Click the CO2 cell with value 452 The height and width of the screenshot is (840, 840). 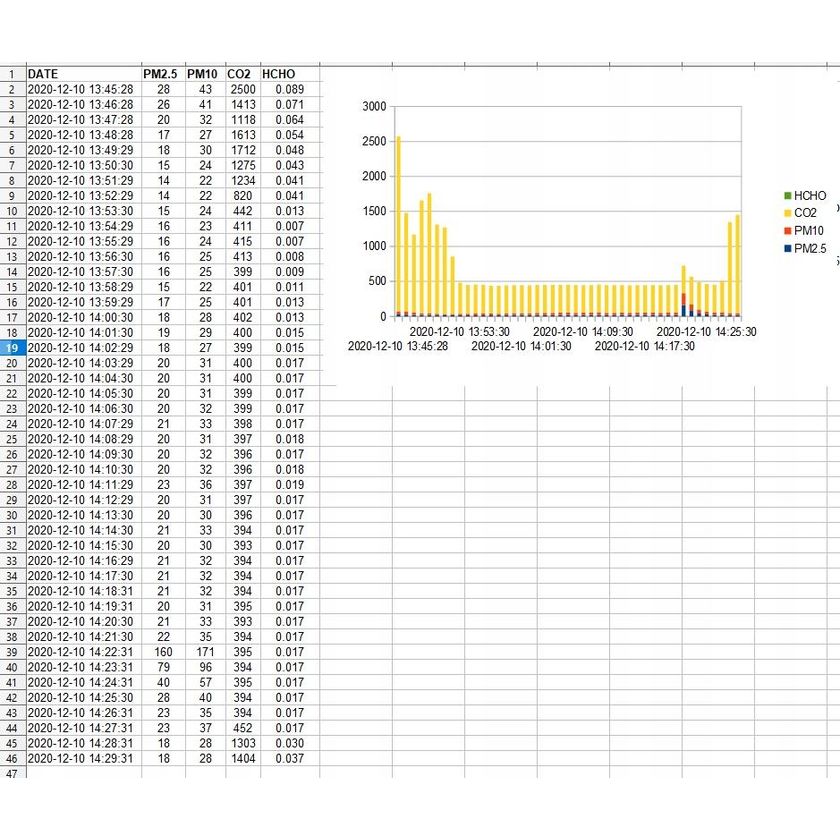(x=242, y=728)
